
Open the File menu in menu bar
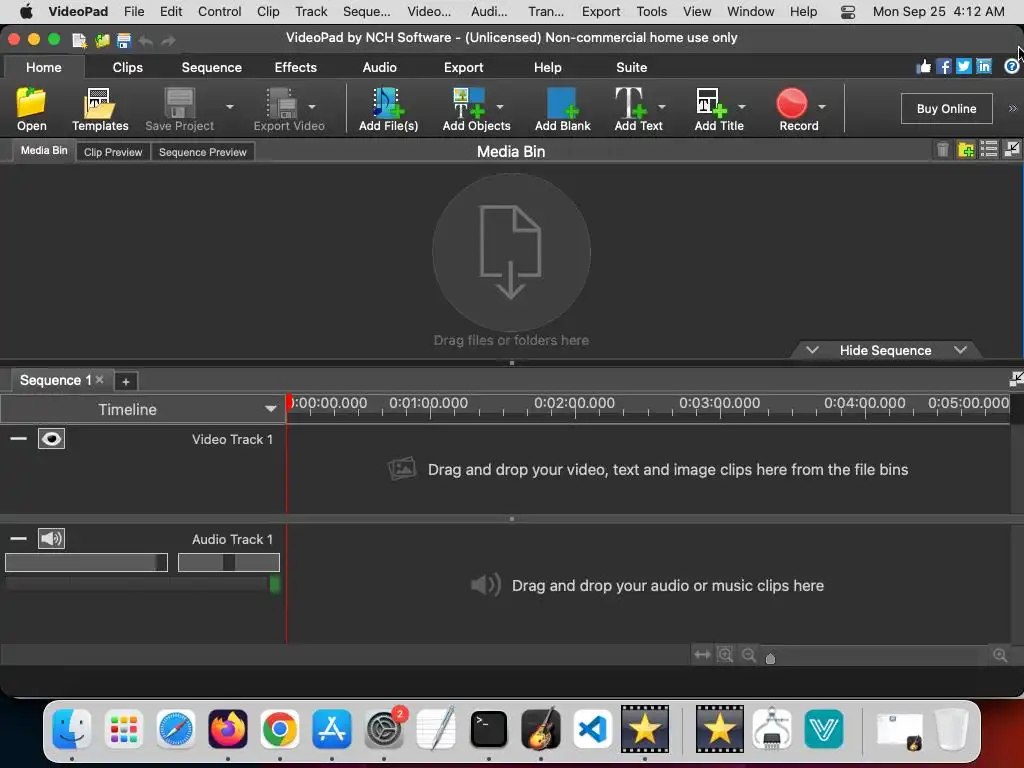(134, 12)
